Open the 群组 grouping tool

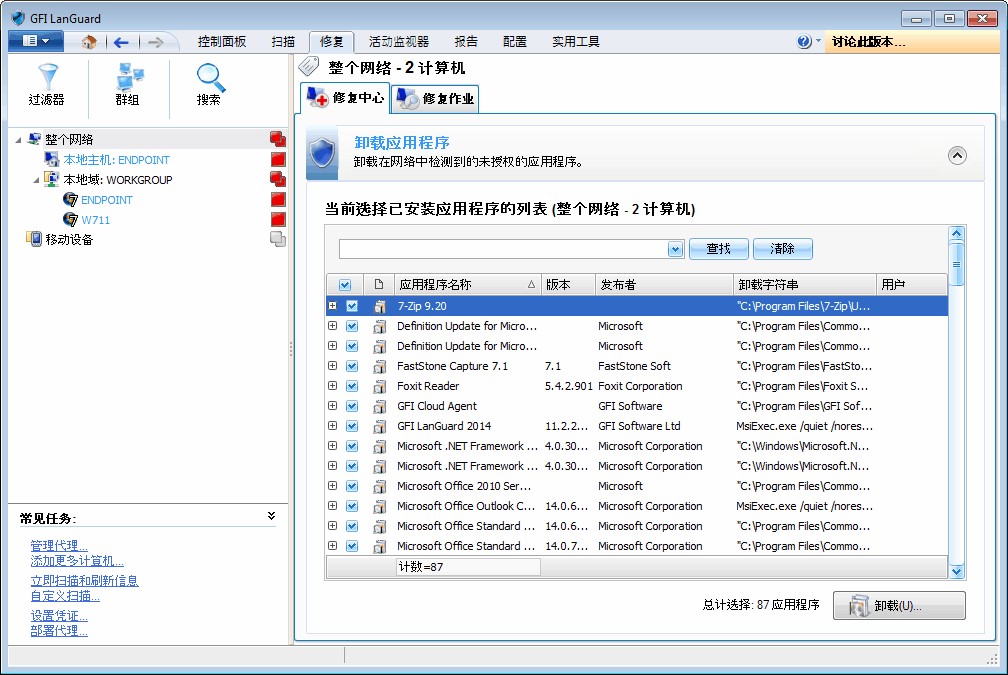tap(128, 85)
